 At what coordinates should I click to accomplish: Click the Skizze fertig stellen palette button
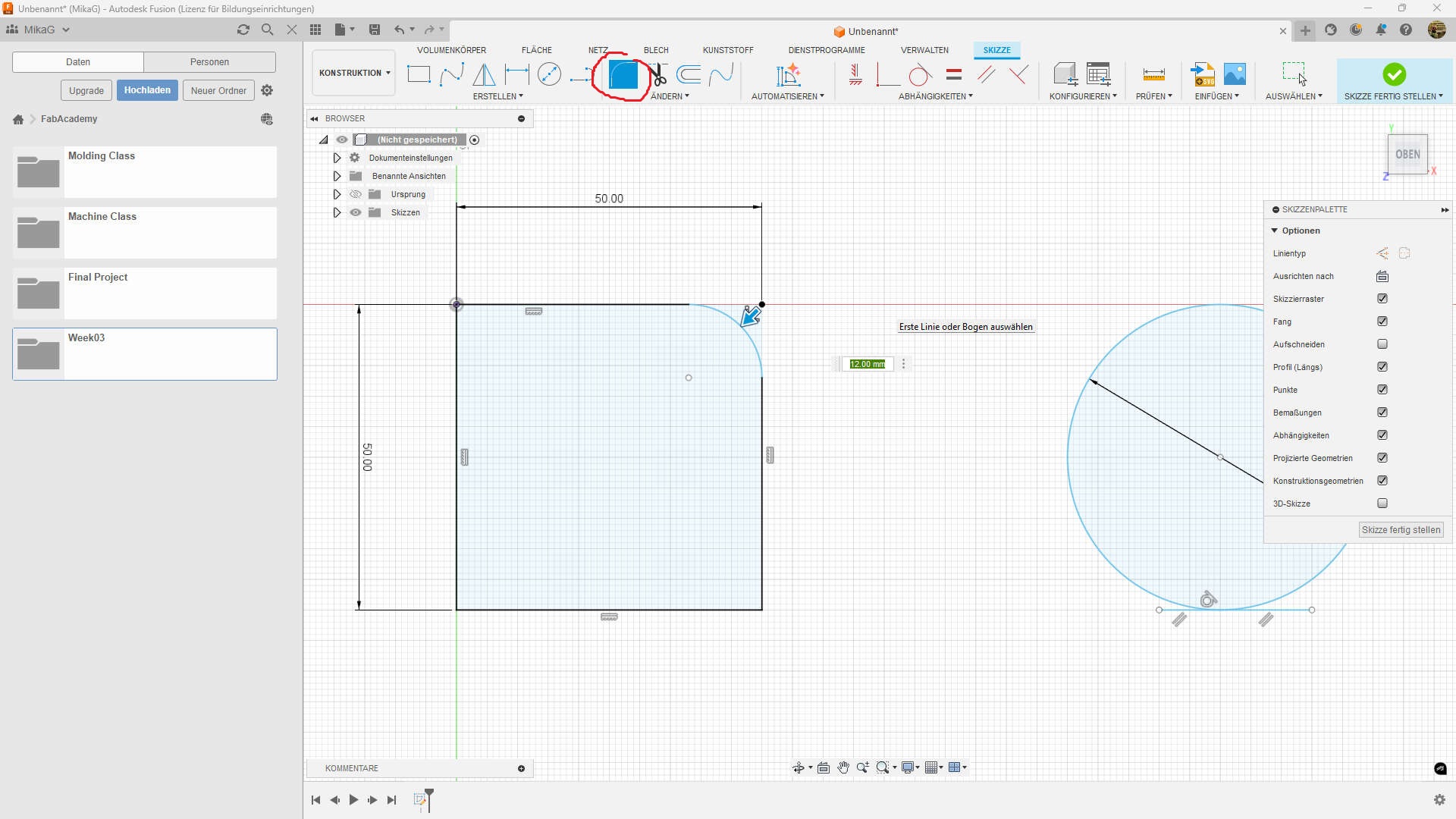tap(1401, 530)
